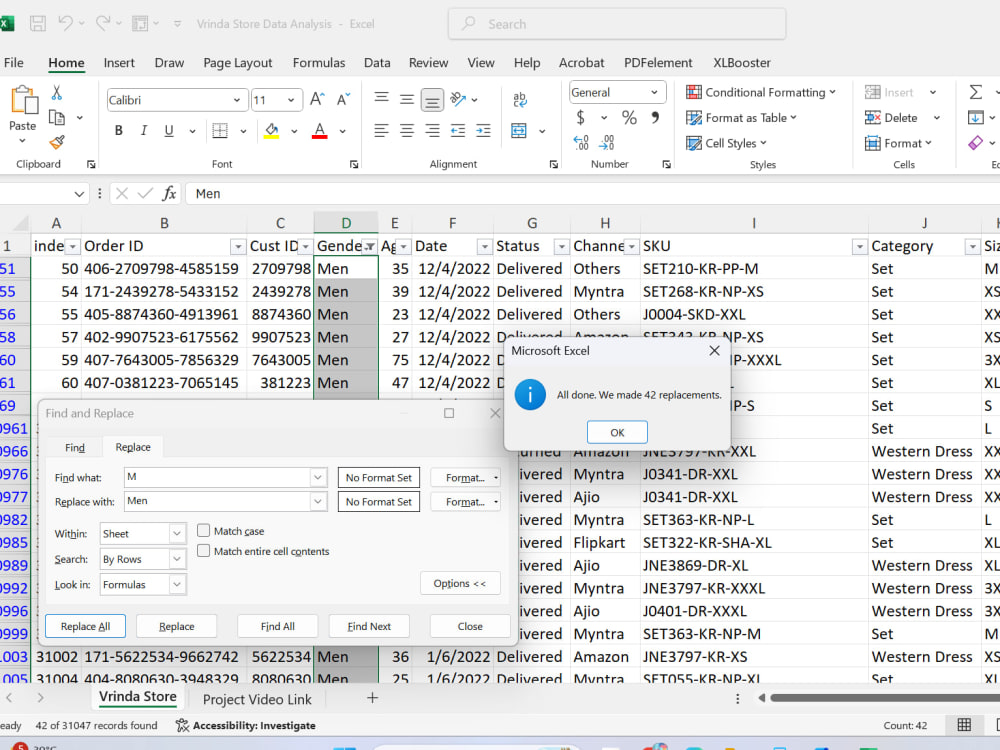Select Middle Align vertical alignment
Screen dimensions: 1000x750
pos(407,99)
